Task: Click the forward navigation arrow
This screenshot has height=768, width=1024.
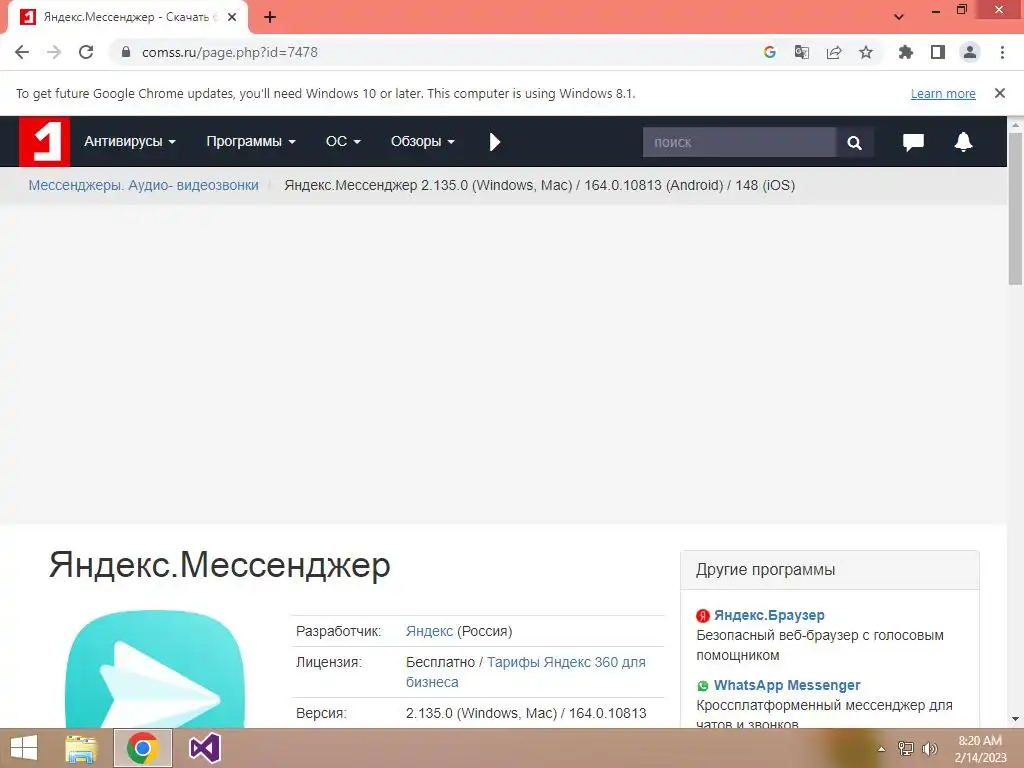Action: [54, 52]
